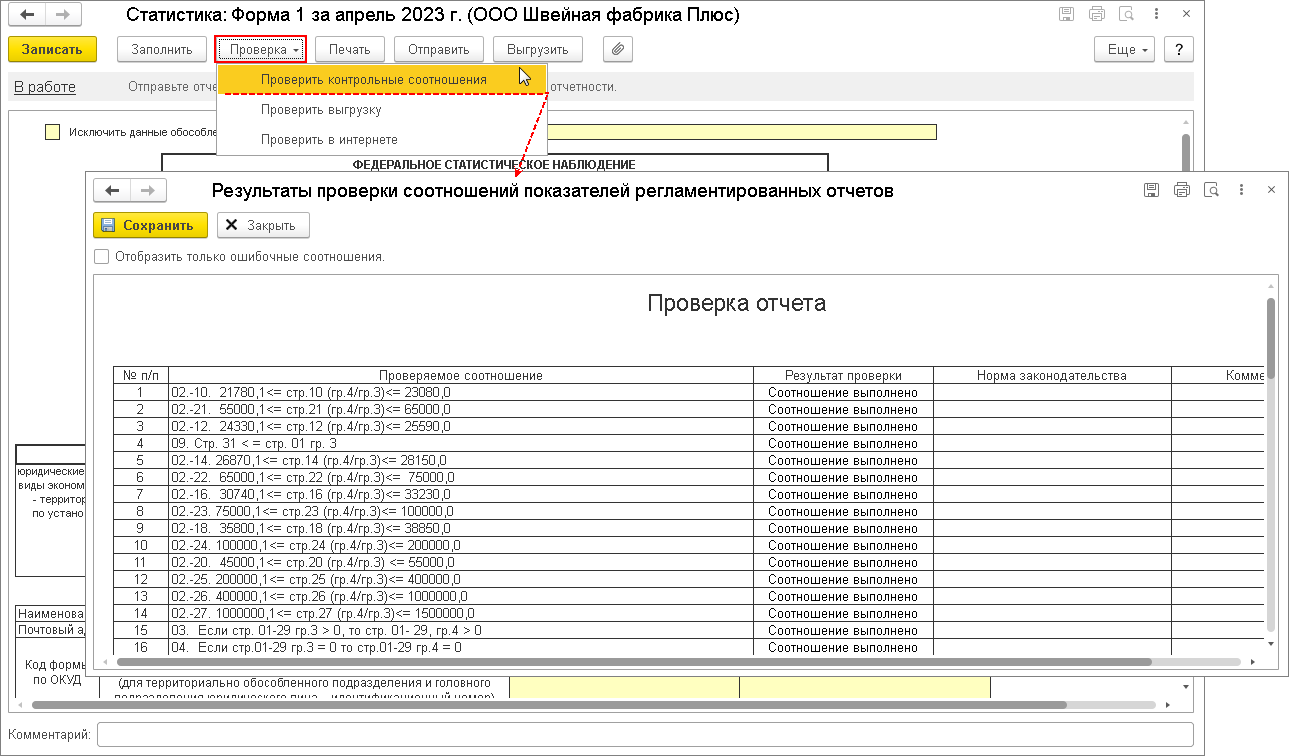
Task: Open the Еще dropdown menu
Action: click(x=1125, y=49)
